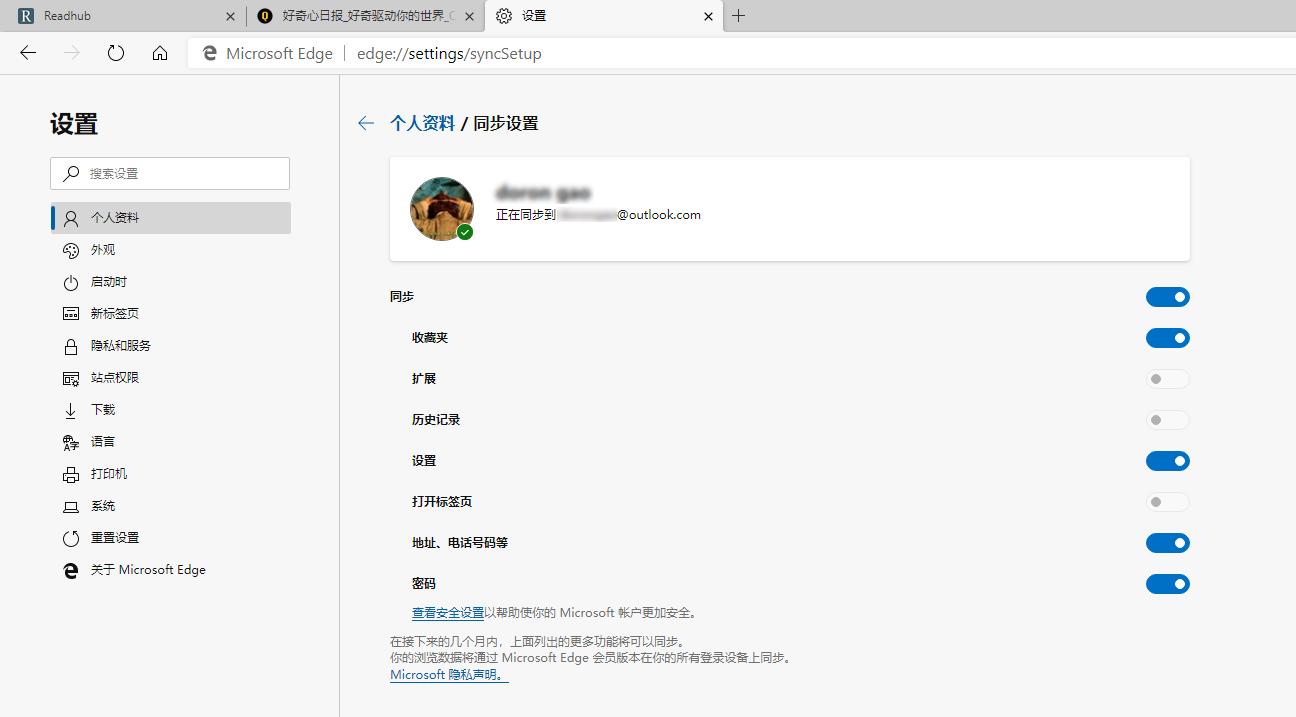Enable syncing of 历史记录
Viewport: 1296px width, 717px height.
[x=1167, y=419]
